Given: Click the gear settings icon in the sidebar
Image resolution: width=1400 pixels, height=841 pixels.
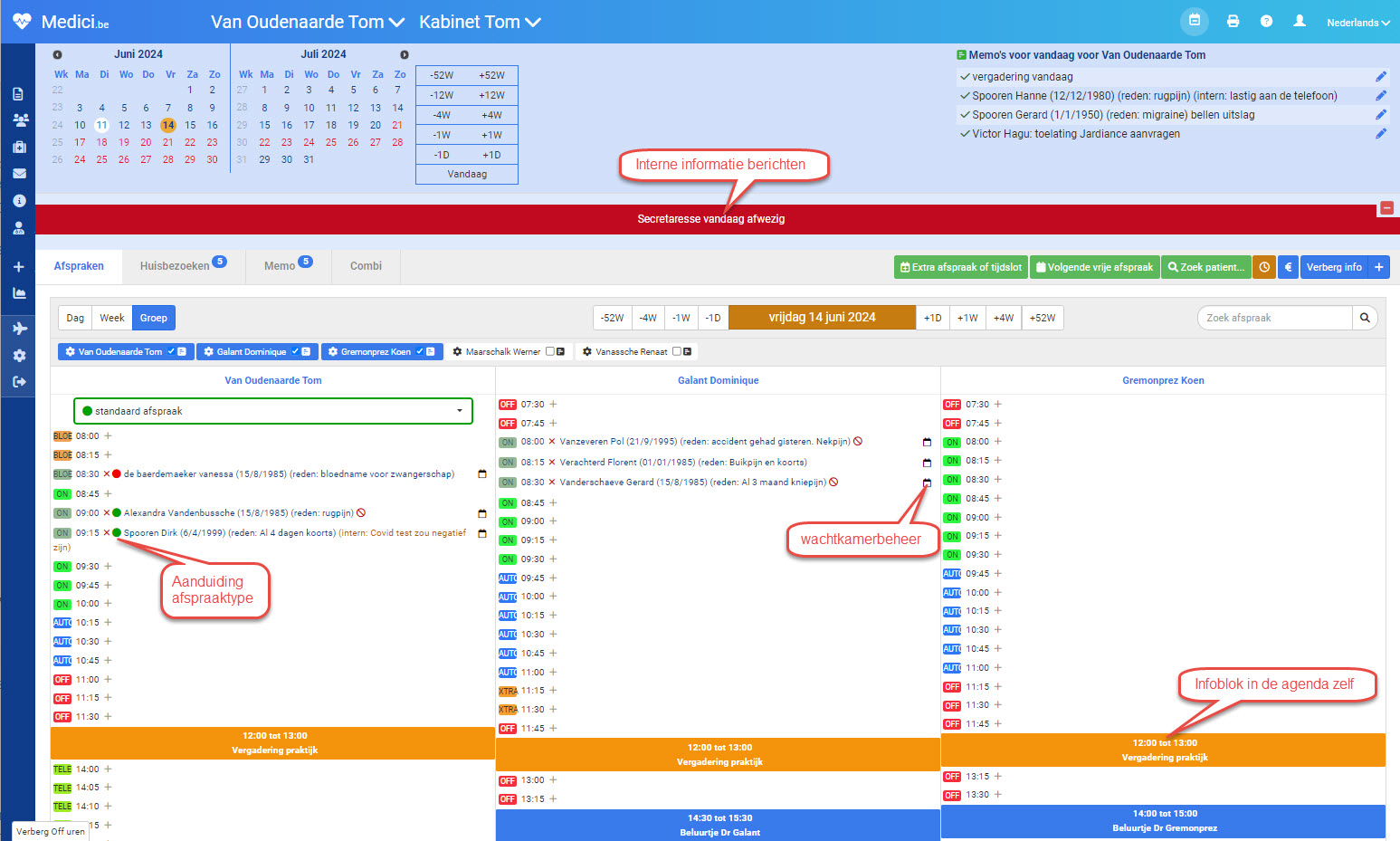Looking at the screenshot, I should 18,356.
